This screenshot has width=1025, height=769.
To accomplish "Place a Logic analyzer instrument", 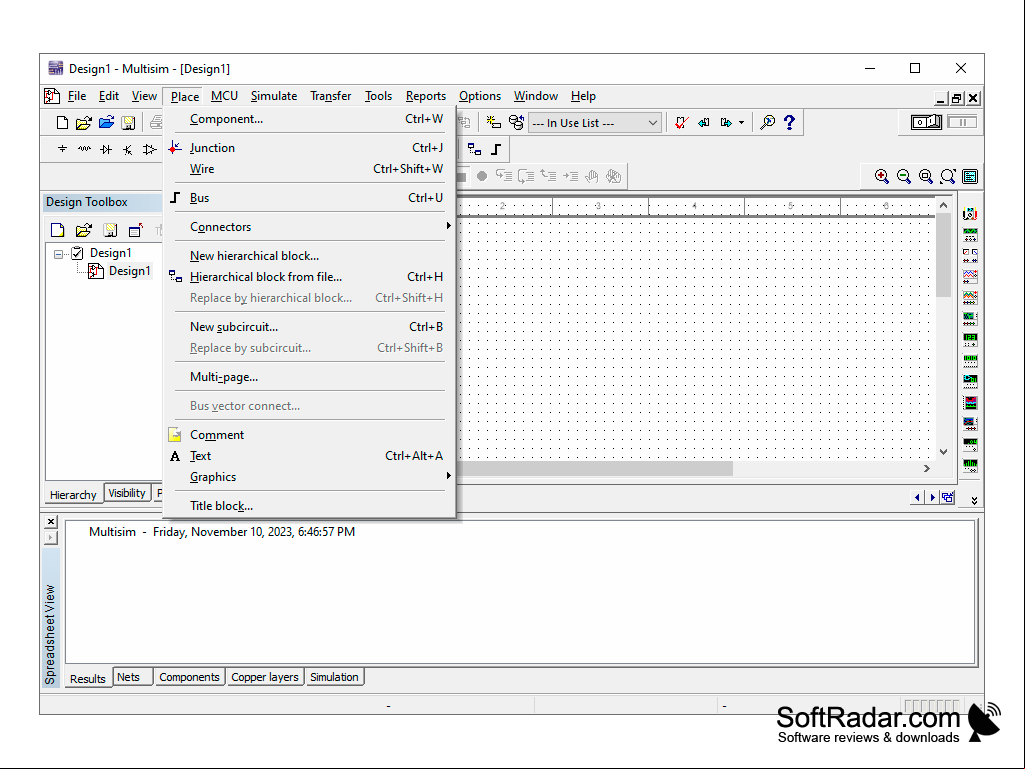I will [970, 402].
